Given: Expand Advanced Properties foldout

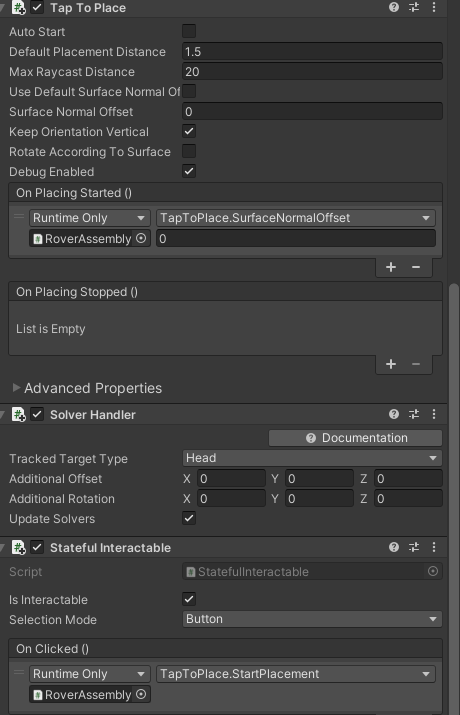Looking at the screenshot, I should click(x=16, y=388).
